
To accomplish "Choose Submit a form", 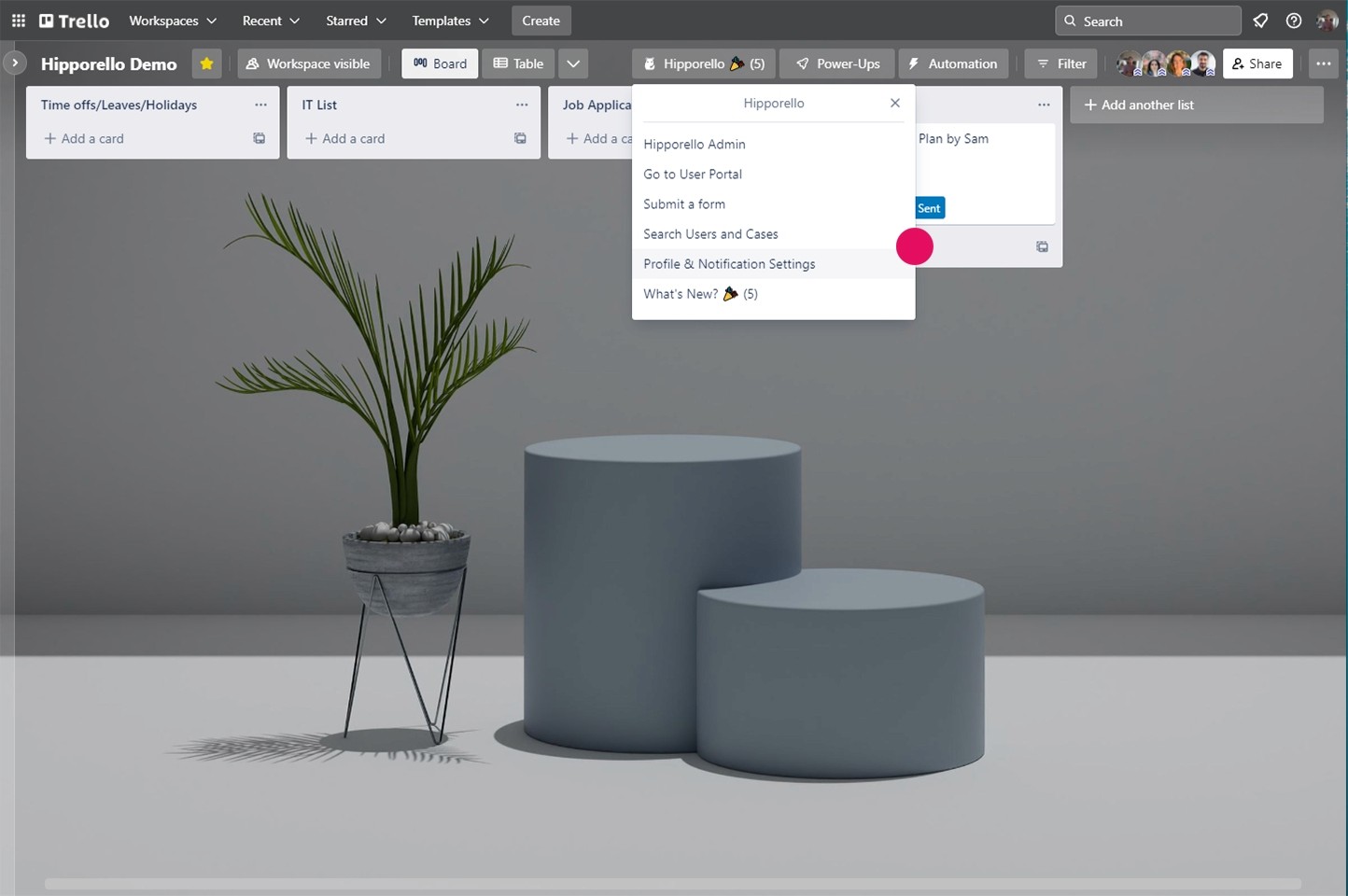I will [x=773, y=203].
